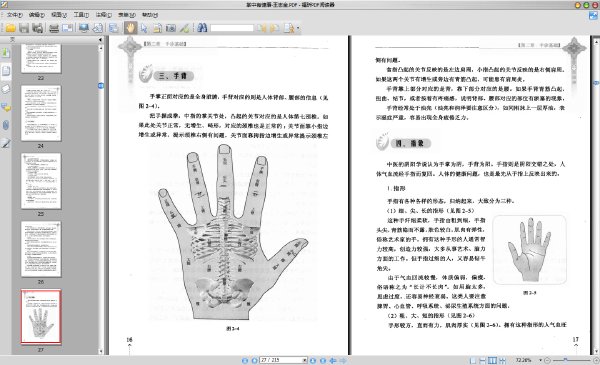Open the page number 27 / 215 dropdown
Image resolution: width=600 pixels, height=365 pixels.
pos(305,360)
